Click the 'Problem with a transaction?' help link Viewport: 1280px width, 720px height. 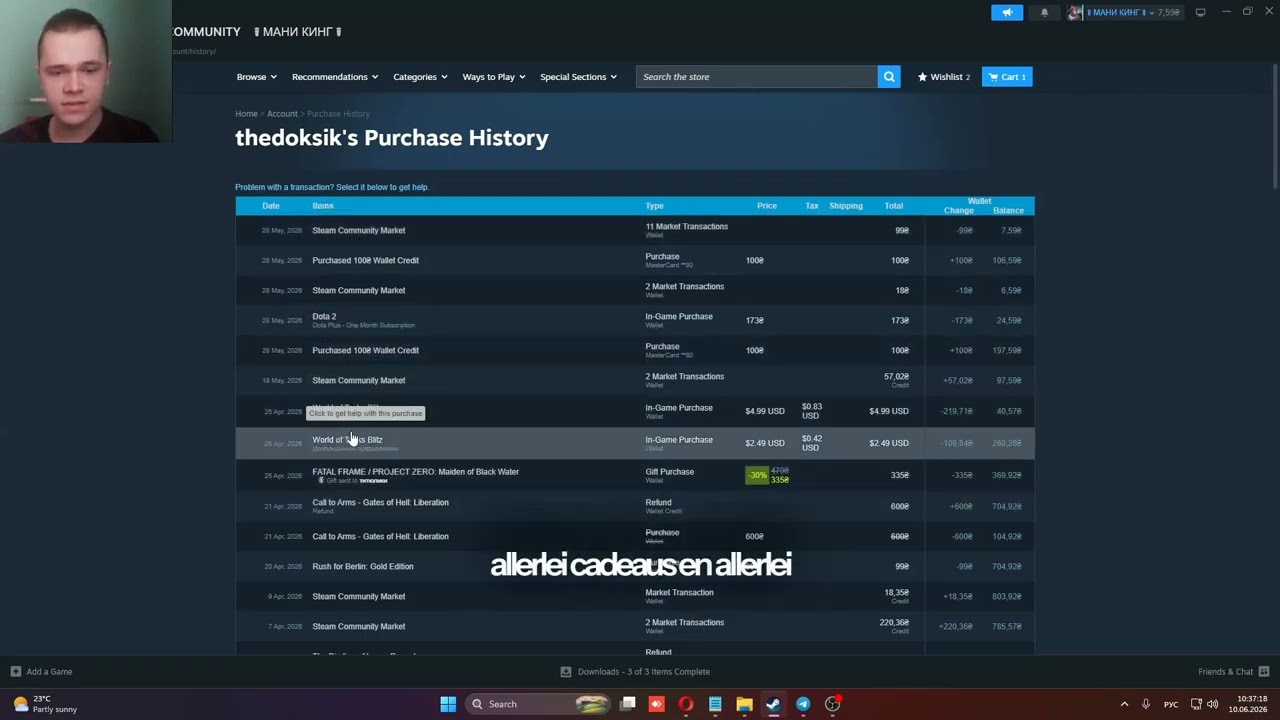332,187
